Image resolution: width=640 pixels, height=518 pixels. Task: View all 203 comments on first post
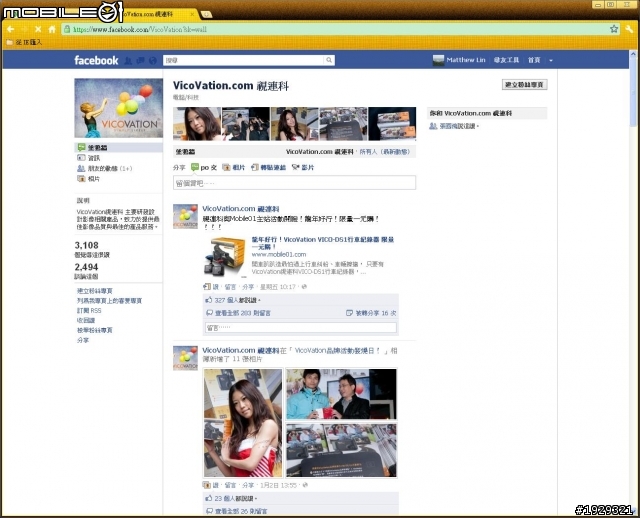coord(242,313)
